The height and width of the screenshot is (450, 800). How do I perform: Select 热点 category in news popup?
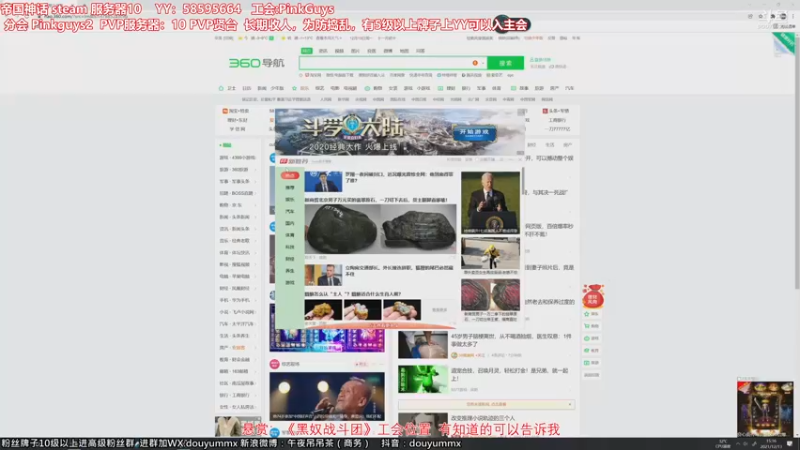click(290, 175)
